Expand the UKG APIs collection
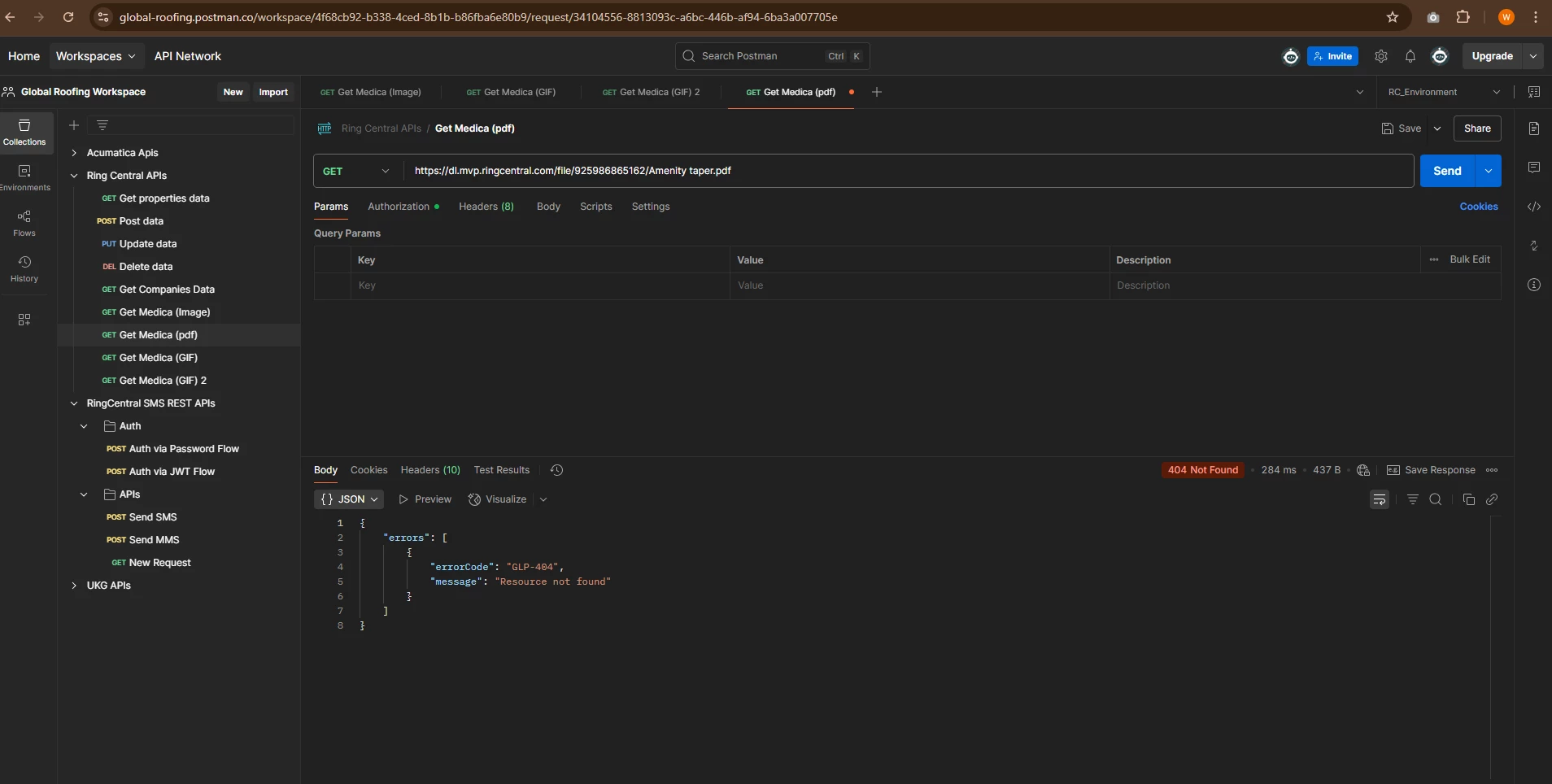Viewport: 1552px width, 784px height. 74,586
